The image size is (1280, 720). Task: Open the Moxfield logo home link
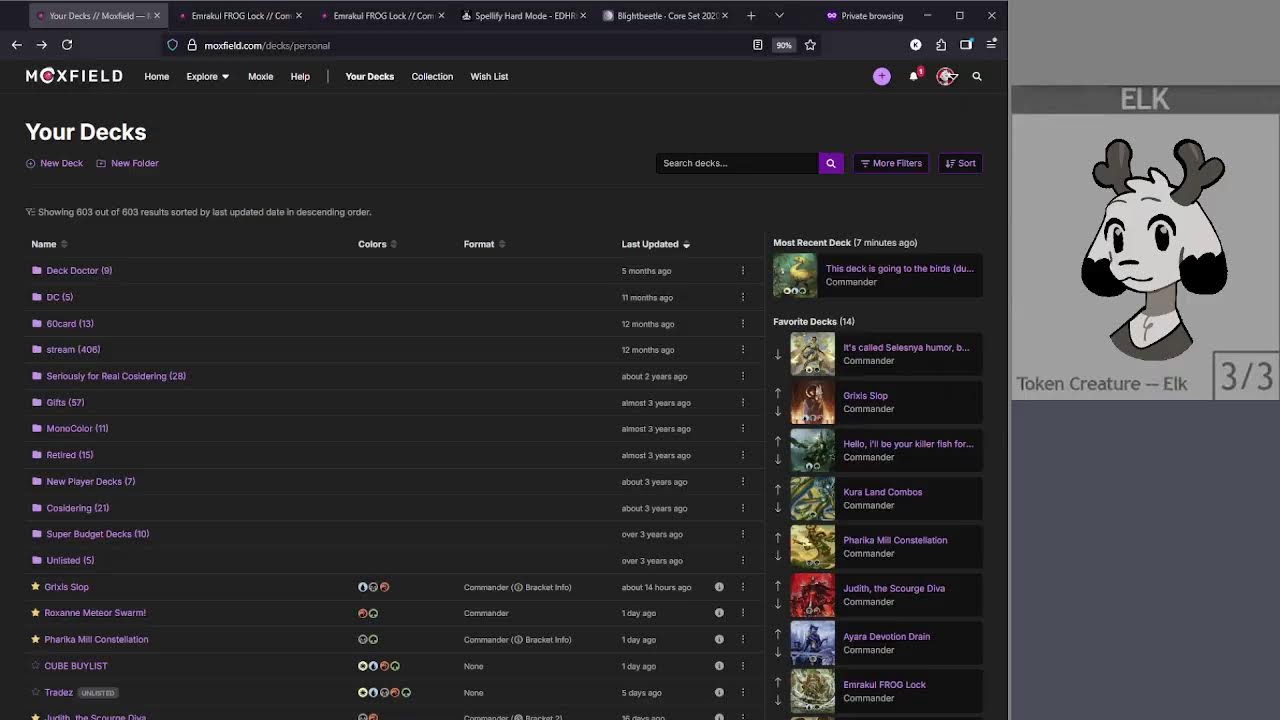(x=74, y=76)
